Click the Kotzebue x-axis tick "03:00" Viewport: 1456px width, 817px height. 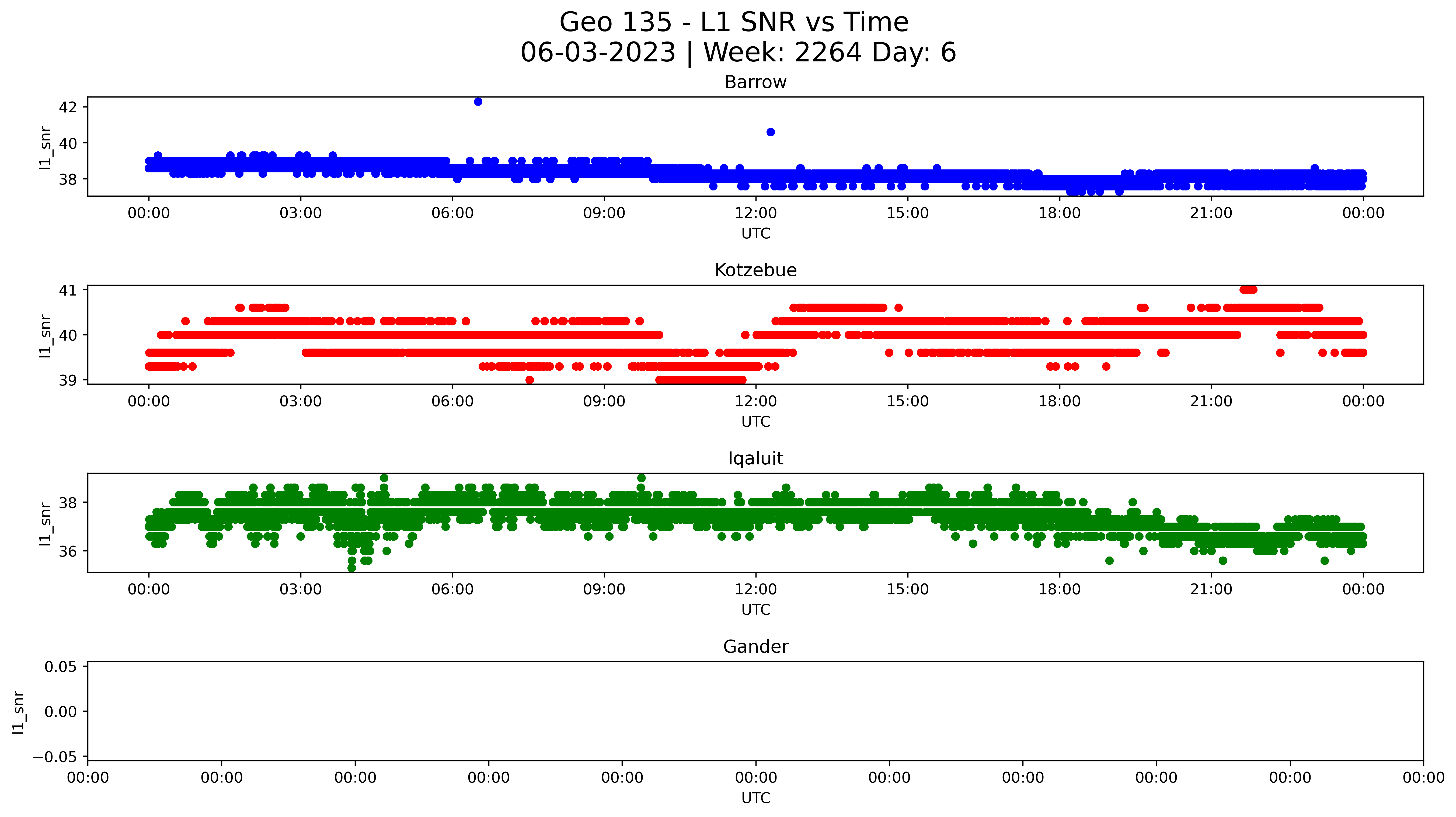click(x=301, y=401)
